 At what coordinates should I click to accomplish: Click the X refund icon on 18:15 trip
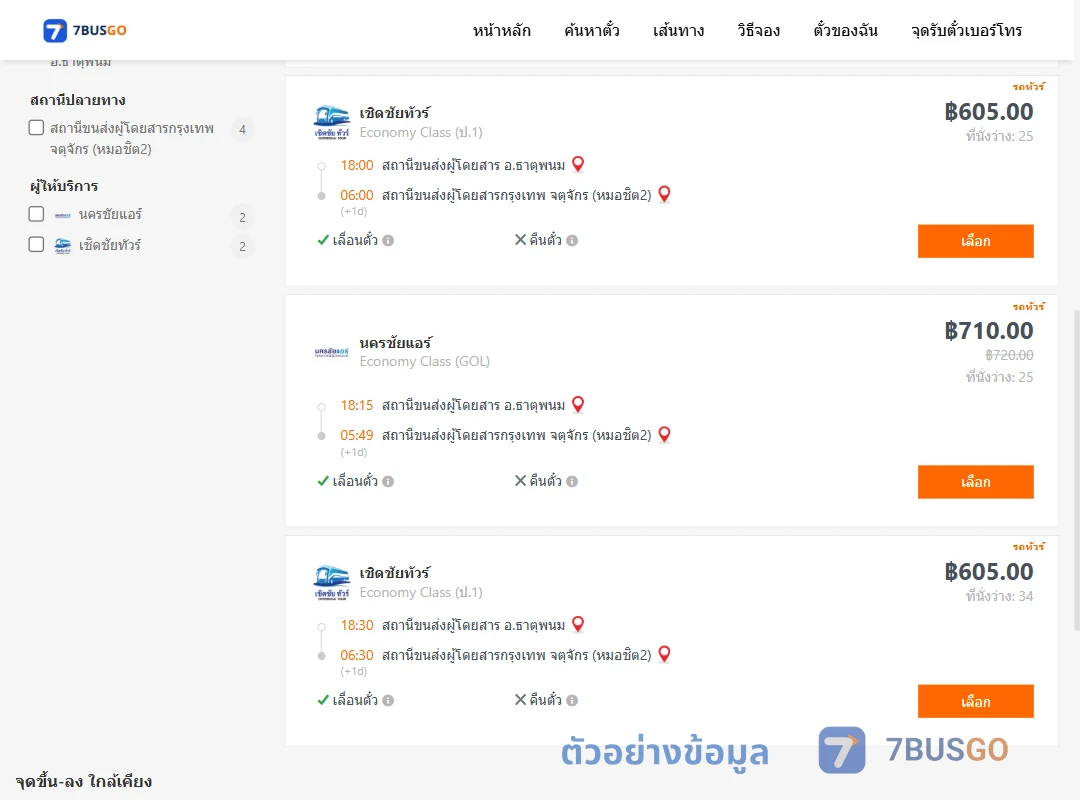point(521,480)
